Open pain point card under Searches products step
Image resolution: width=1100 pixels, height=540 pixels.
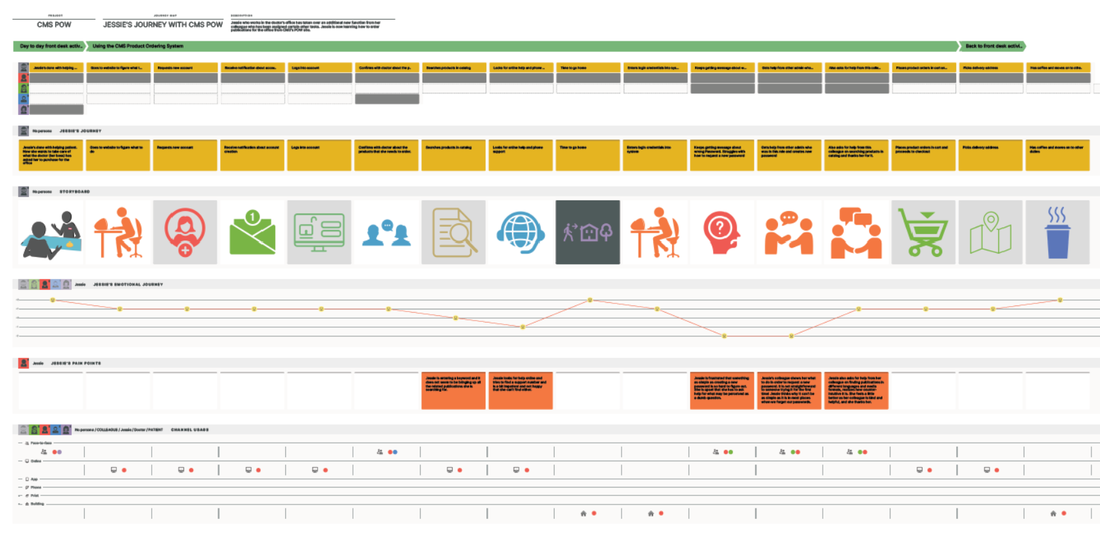[454, 391]
